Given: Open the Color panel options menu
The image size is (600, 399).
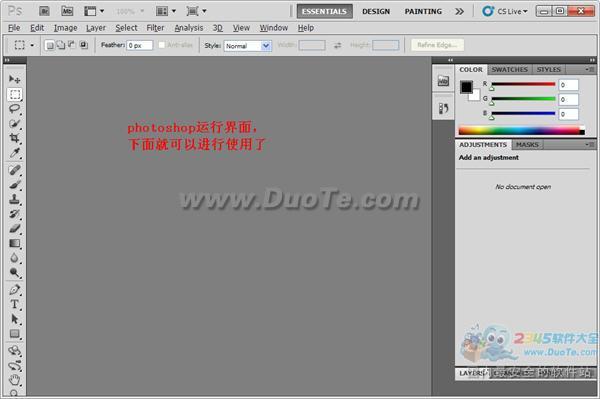Looking at the screenshot, I should pos(590,69).
